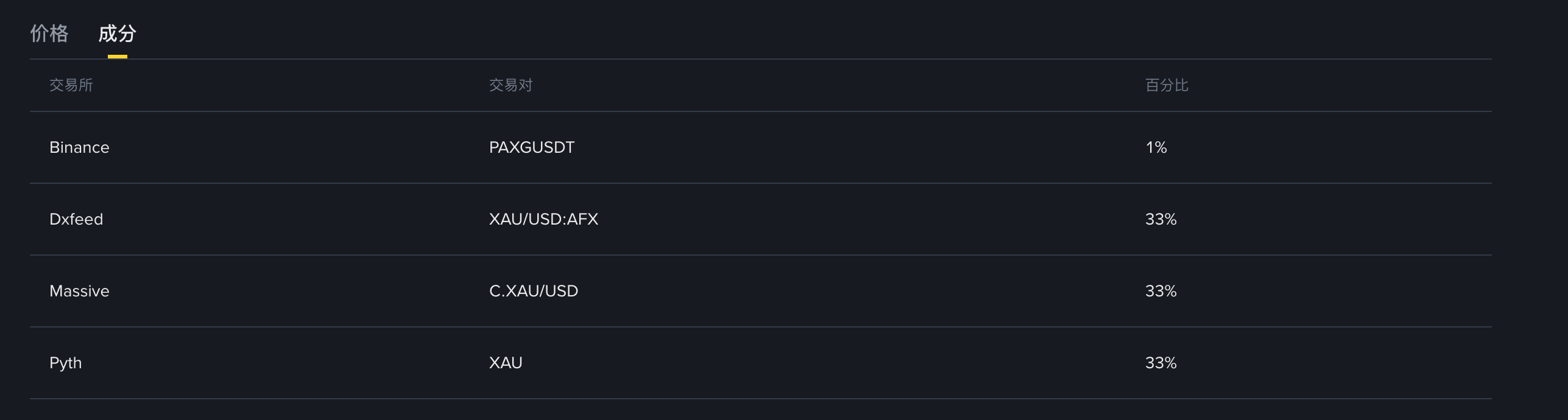Click the Massive exchange name
The height and width of the screenshot is (420, 1568).
pyautogui.click(x=79, y=291)
